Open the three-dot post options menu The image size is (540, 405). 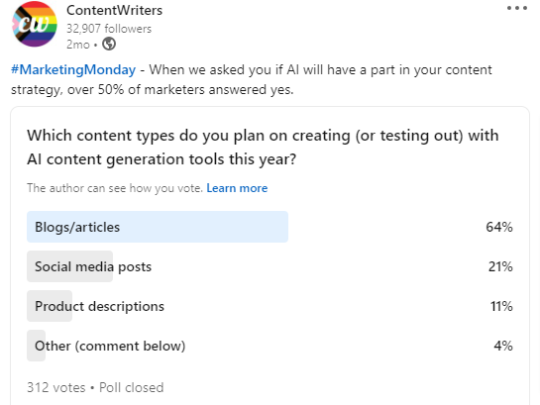(x=517, y=8)
